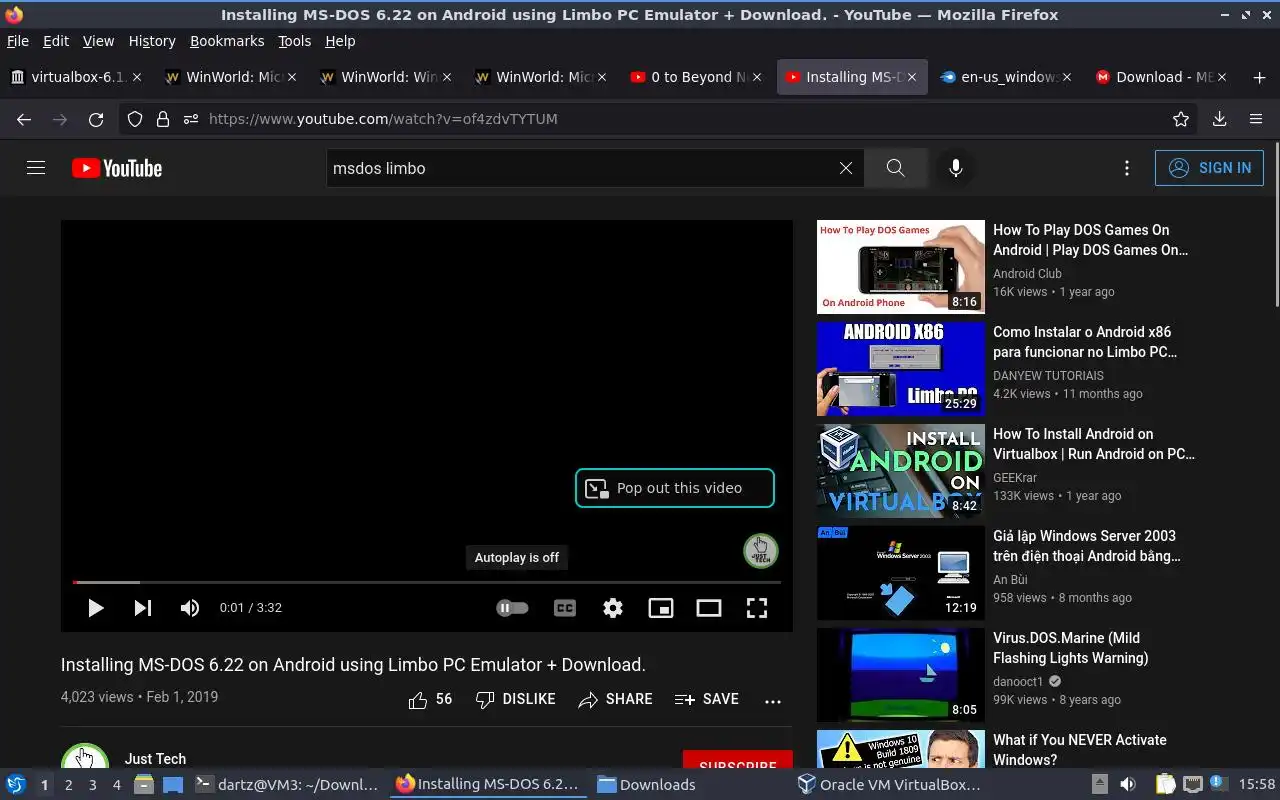Viewport: 1280px width, 800px height.
Task: Open player settings gear
Action: coord(613,608)
